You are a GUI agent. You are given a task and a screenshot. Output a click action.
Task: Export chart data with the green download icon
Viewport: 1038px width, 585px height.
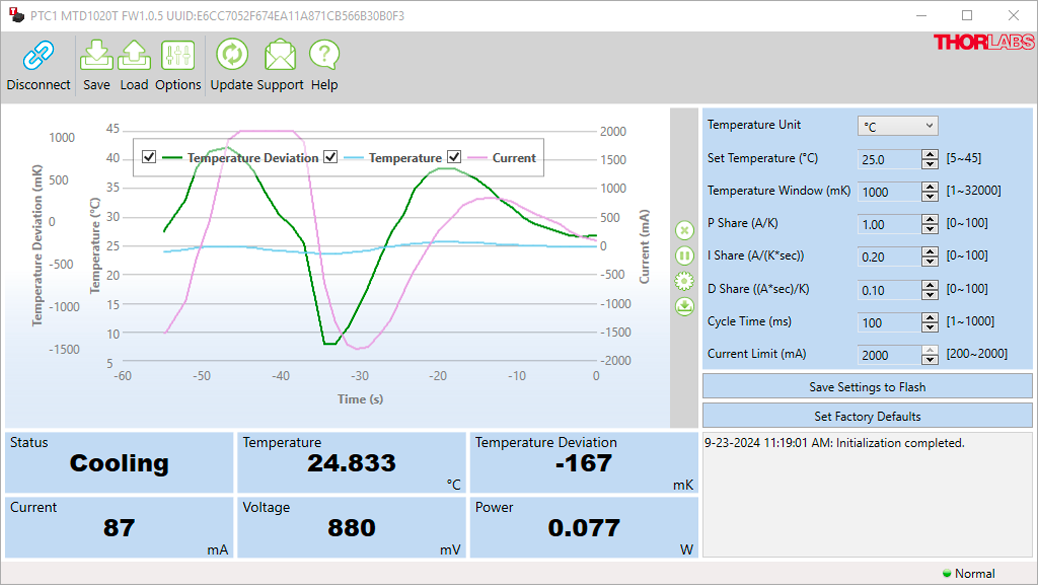684,306
